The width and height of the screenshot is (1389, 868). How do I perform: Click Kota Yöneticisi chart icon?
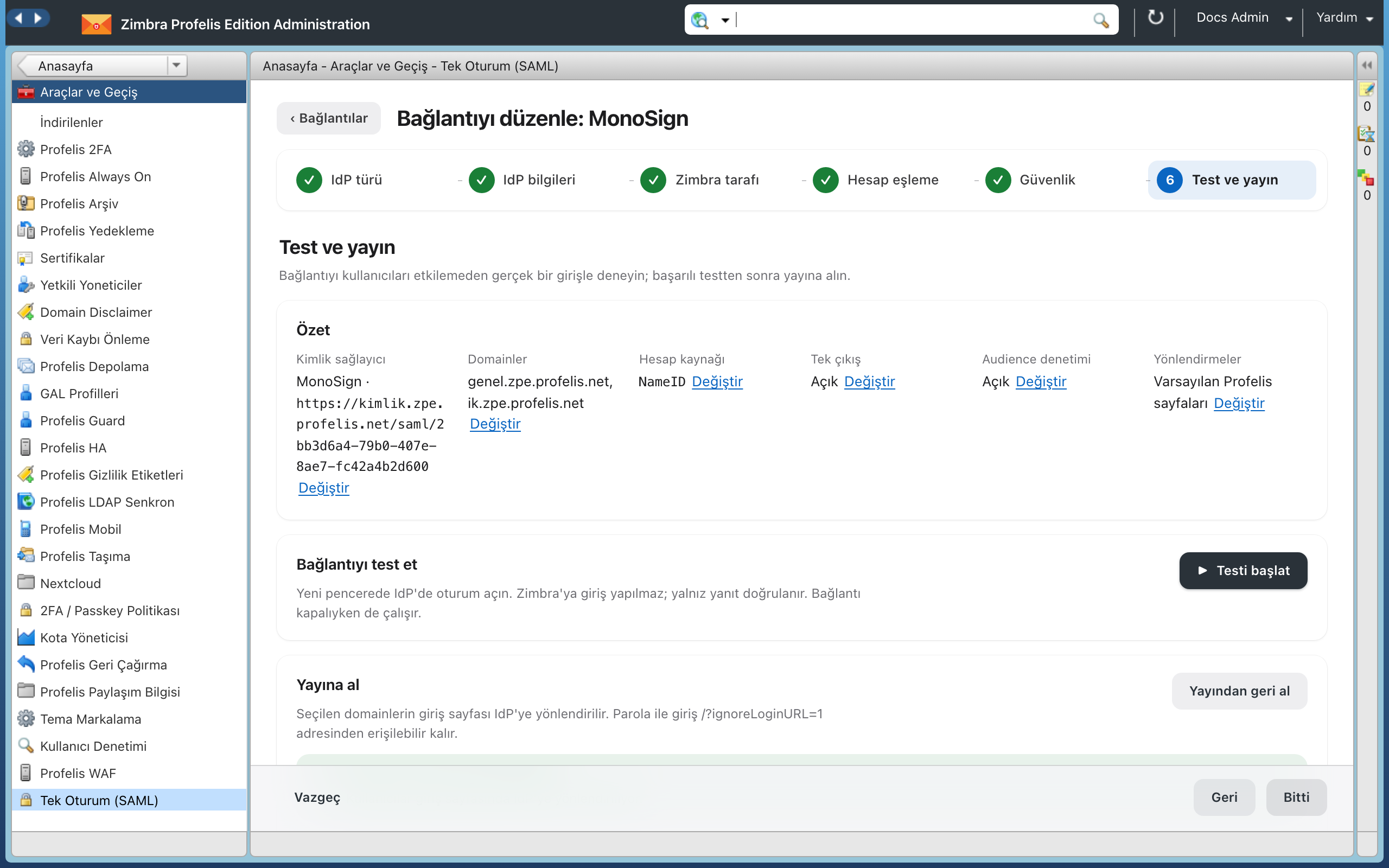(26, 637)
